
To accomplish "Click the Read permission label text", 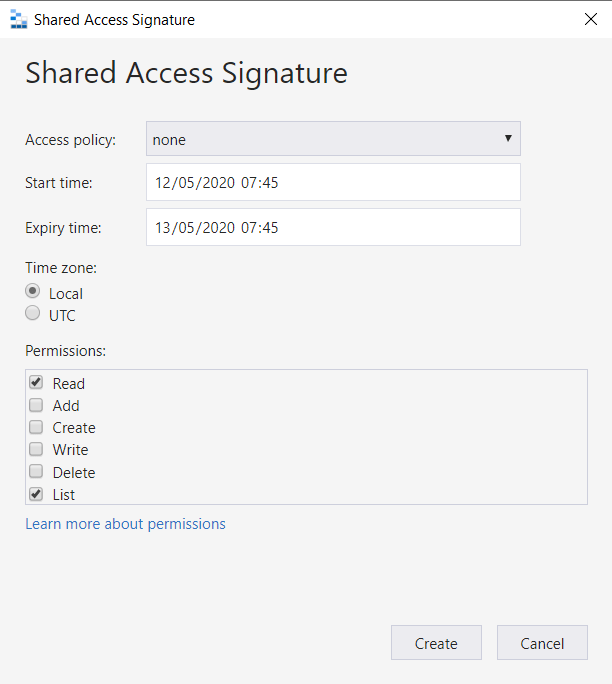I will pyautogui.click(x=69, y=384).
